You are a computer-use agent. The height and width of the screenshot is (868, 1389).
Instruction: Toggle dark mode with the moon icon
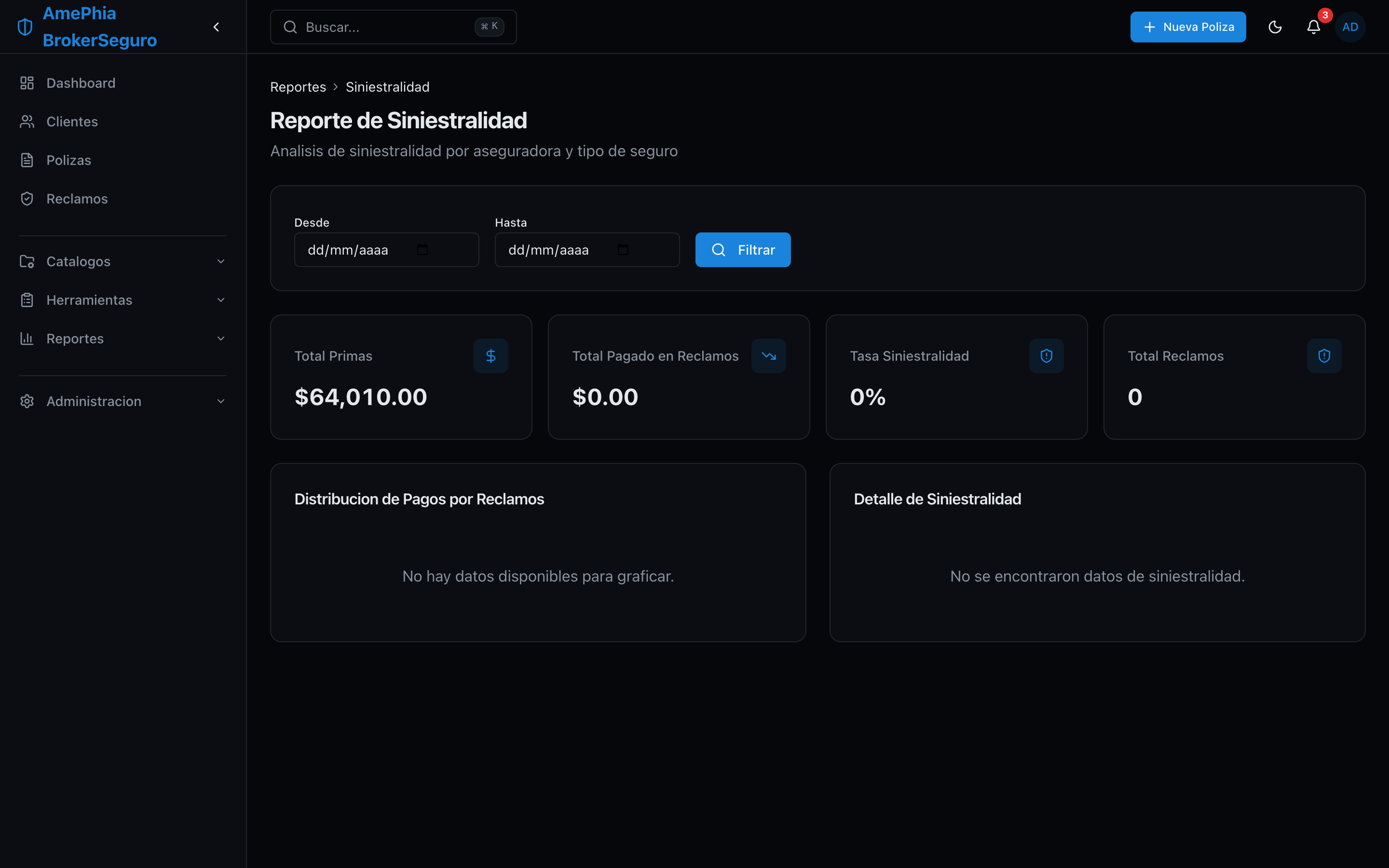click(x=1275, y=27)
